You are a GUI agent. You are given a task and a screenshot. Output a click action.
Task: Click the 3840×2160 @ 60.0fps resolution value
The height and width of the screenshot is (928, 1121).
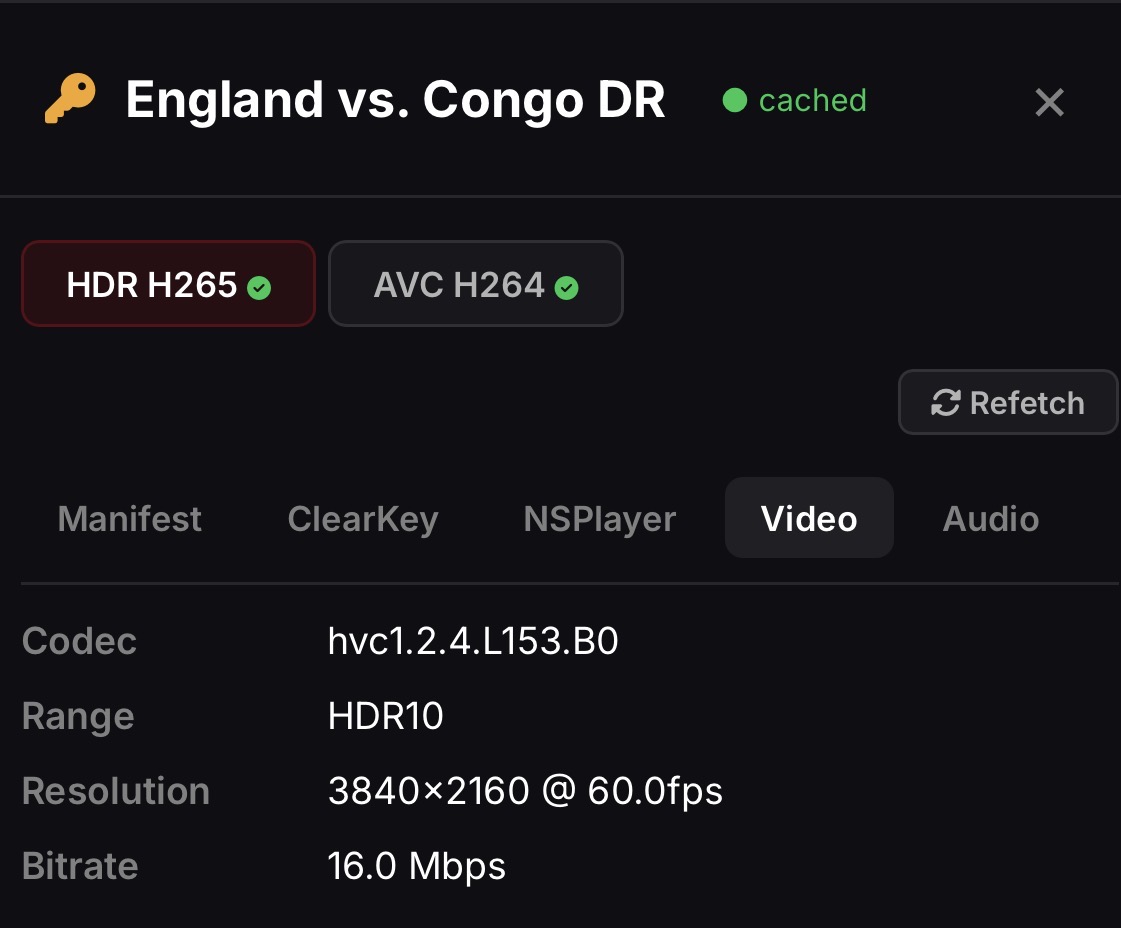click(x=525, y=791)
